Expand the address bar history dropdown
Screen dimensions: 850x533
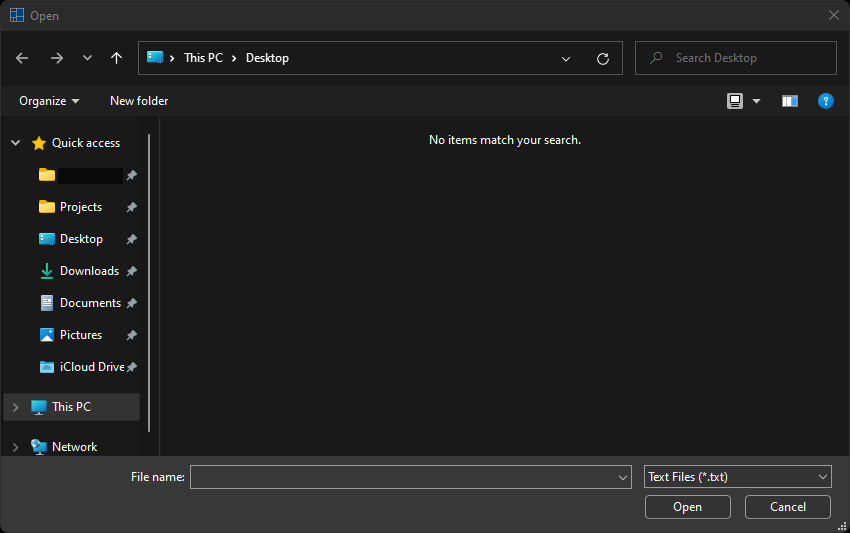point(566,59)
